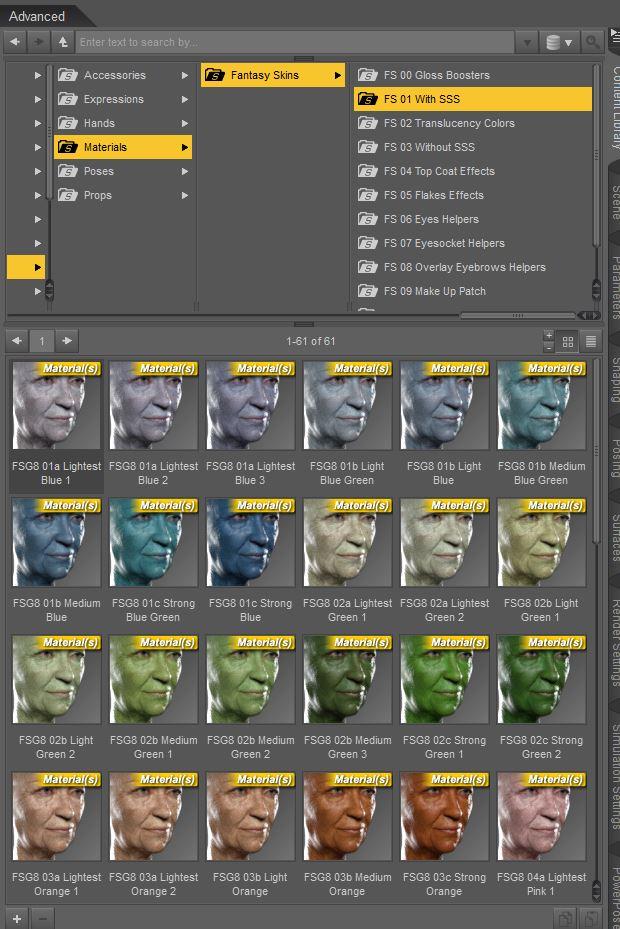The width and height of the screenshot is (620, 929).
Task: Select the Materials folder
Action: point(123,147)
